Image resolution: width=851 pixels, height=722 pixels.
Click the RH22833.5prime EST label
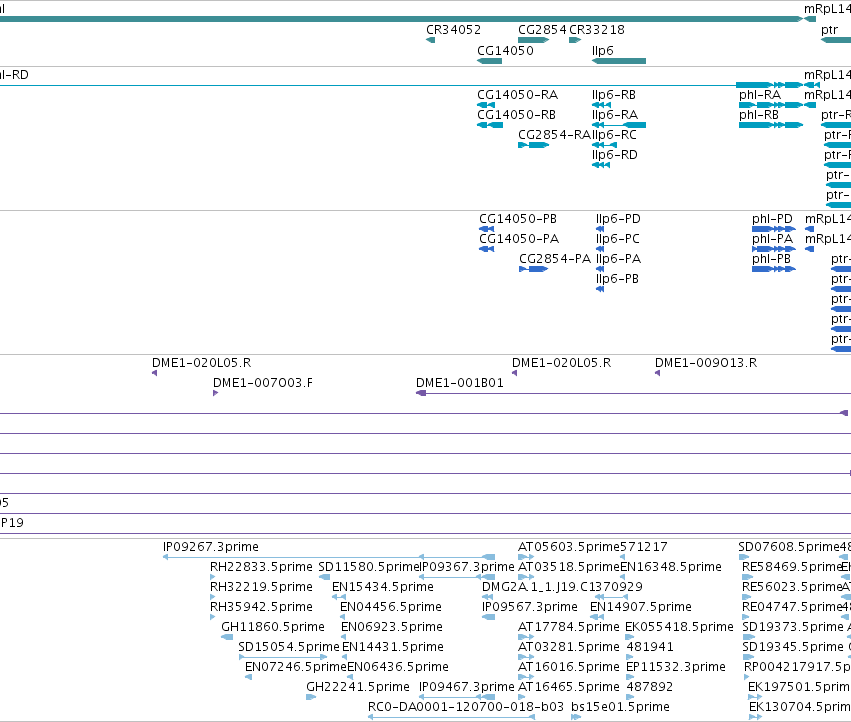click(x=261, y=567)
